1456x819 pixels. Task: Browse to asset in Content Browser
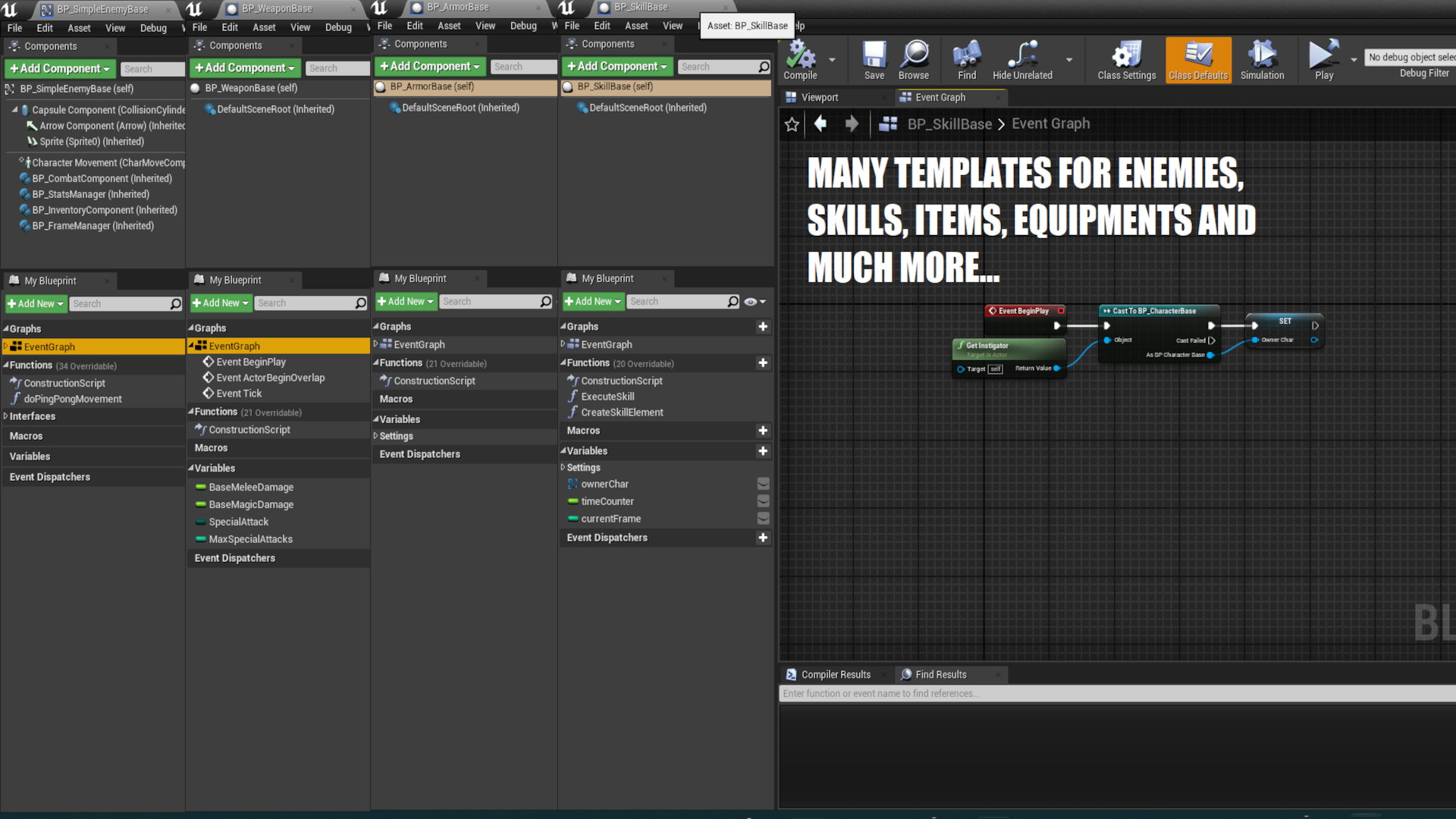pos(914,60)
